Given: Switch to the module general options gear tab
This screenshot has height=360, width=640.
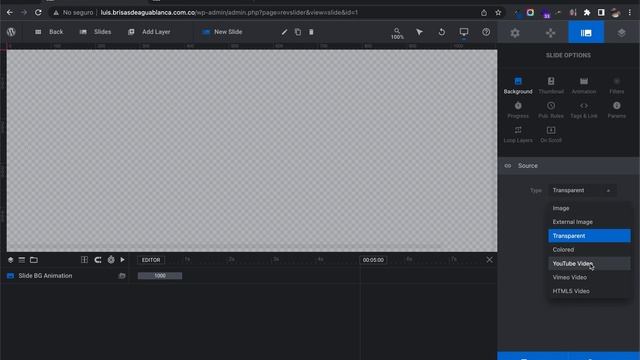Looking at the screenshot, I should tap(515, 33).
